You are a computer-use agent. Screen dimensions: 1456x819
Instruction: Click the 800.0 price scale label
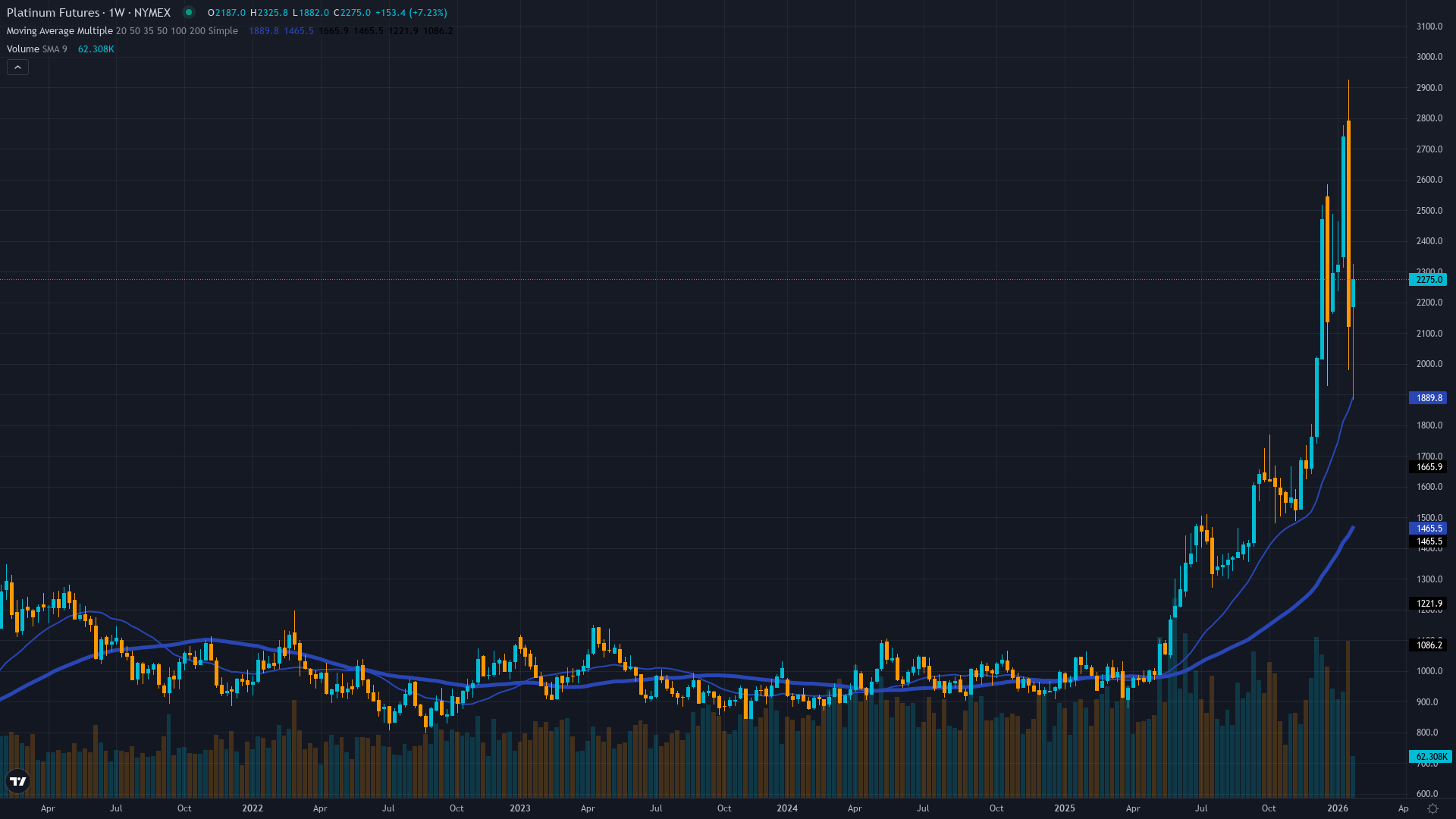(x=1427, y=733)
